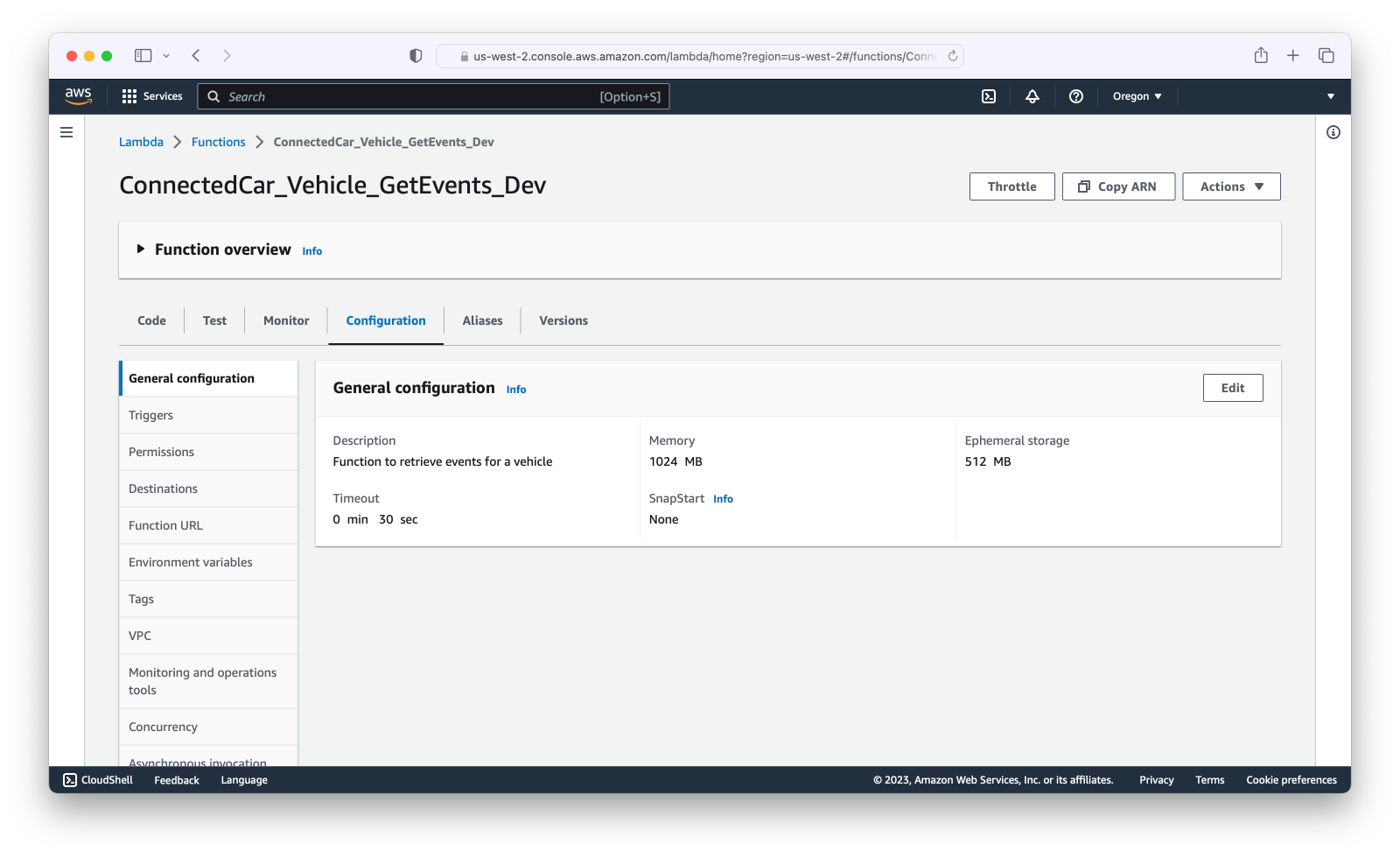Open a new Safari tab
The image size is (1400, 858).
click(1293, 55)
